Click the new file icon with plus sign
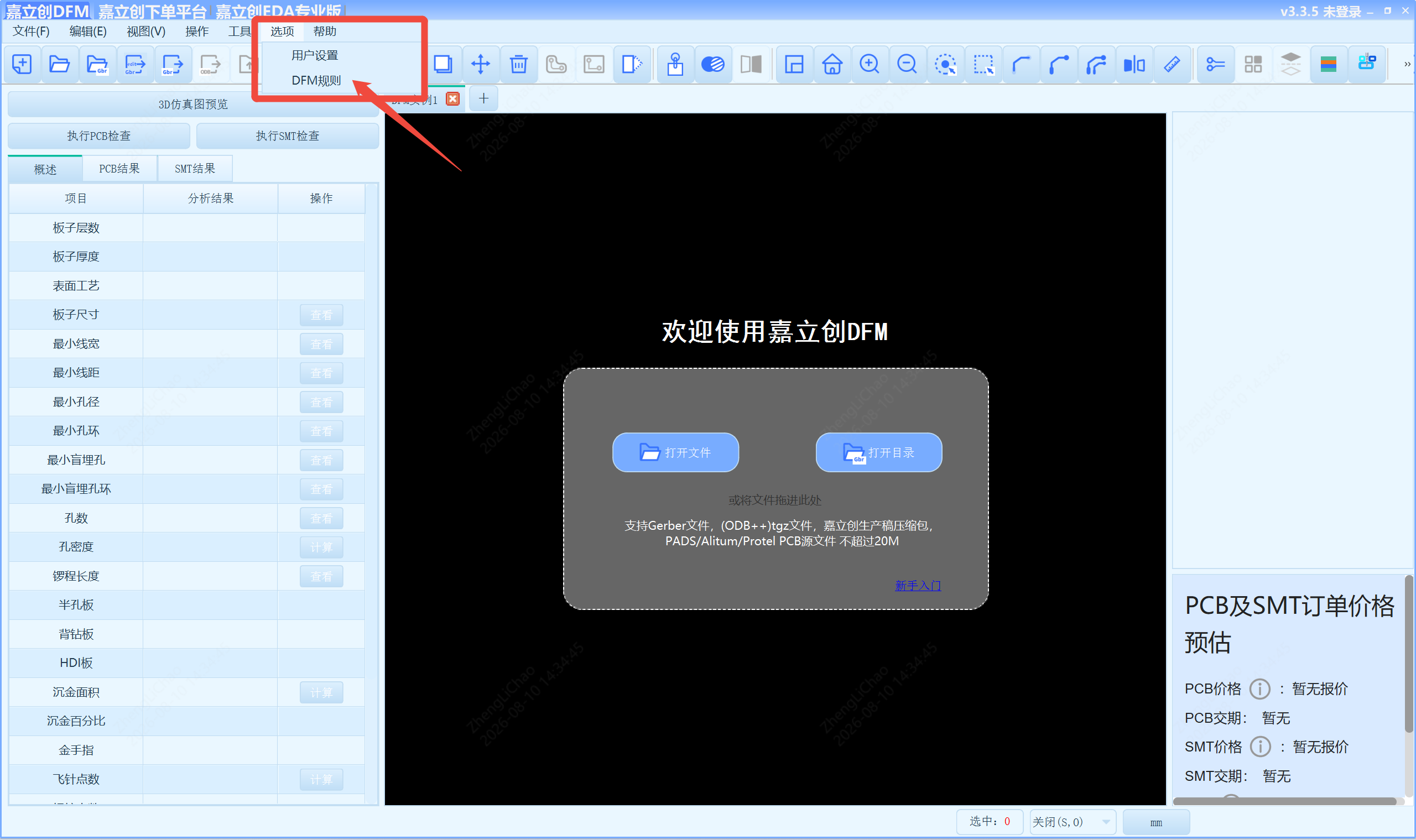Viewport: 1416px width, 840px height. 22,64
